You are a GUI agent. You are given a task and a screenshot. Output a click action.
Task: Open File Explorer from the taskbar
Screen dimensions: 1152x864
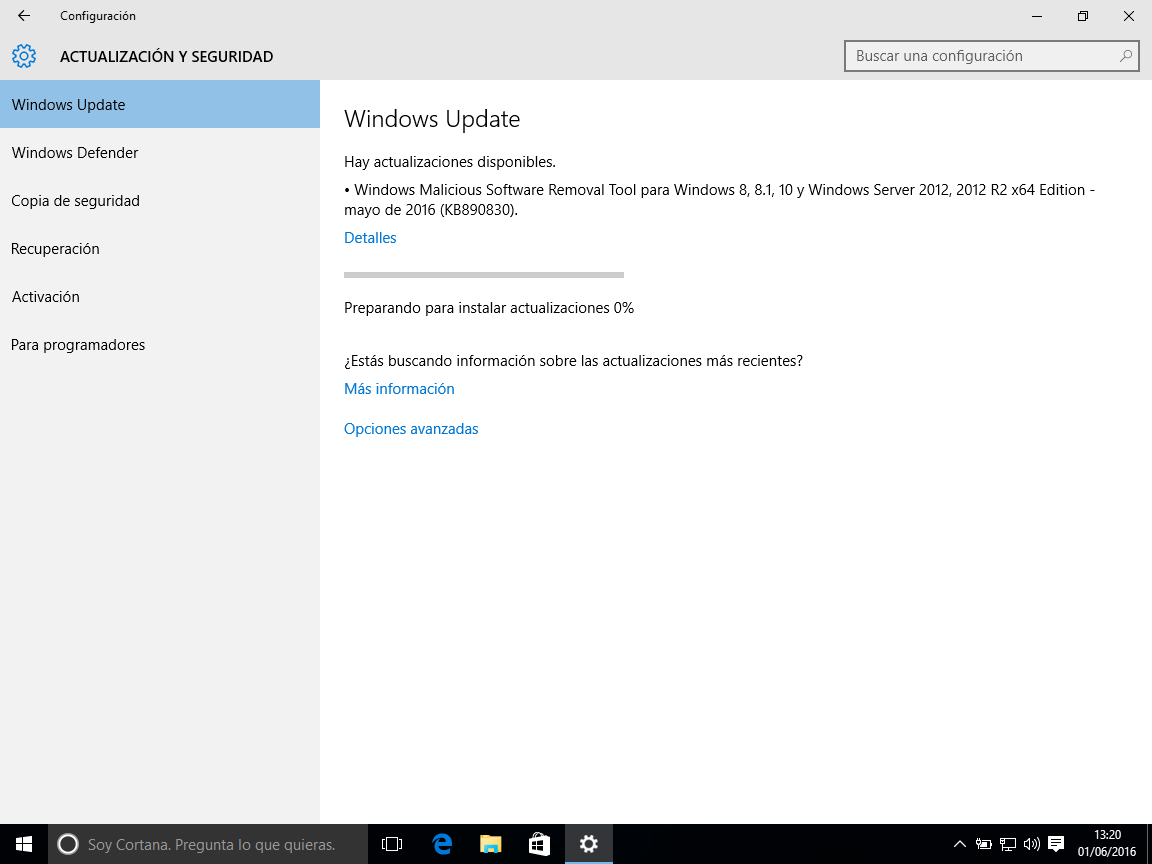[x=490, y=844]
